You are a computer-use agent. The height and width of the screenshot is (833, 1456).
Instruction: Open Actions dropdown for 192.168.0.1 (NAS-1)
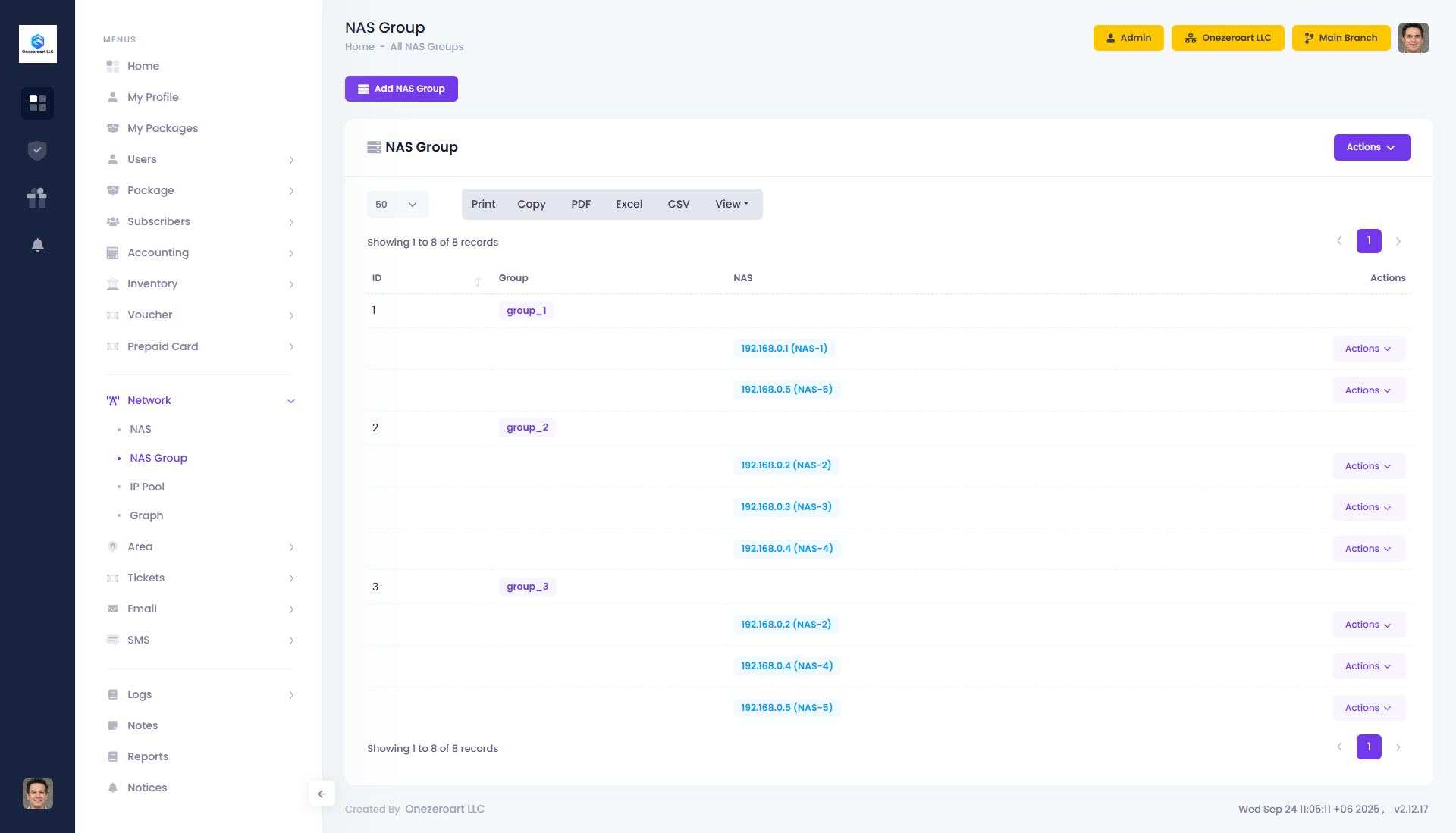tap(1368, 349)
